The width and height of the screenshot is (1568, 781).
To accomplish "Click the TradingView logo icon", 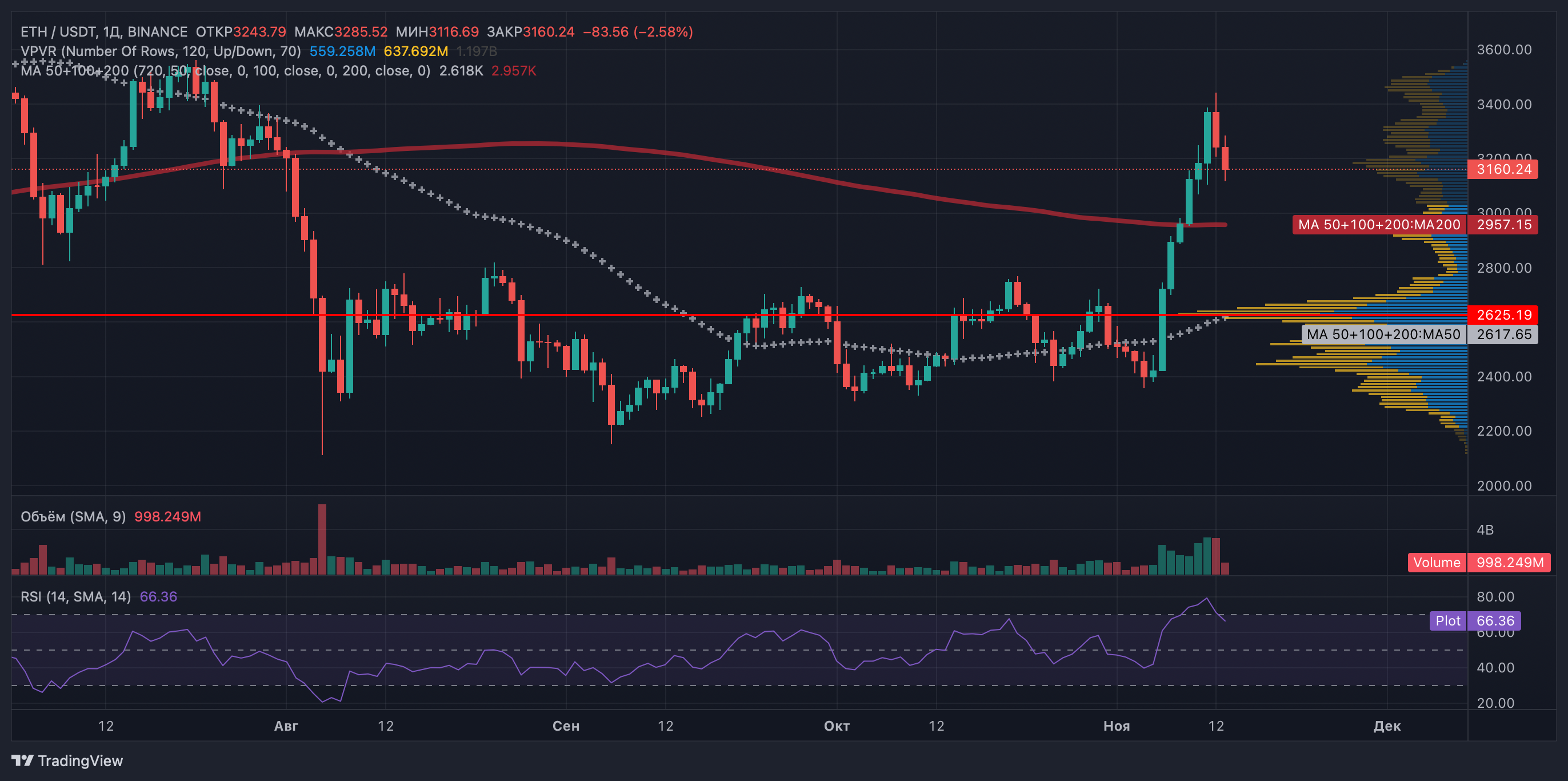I will (x=22, y=760).
